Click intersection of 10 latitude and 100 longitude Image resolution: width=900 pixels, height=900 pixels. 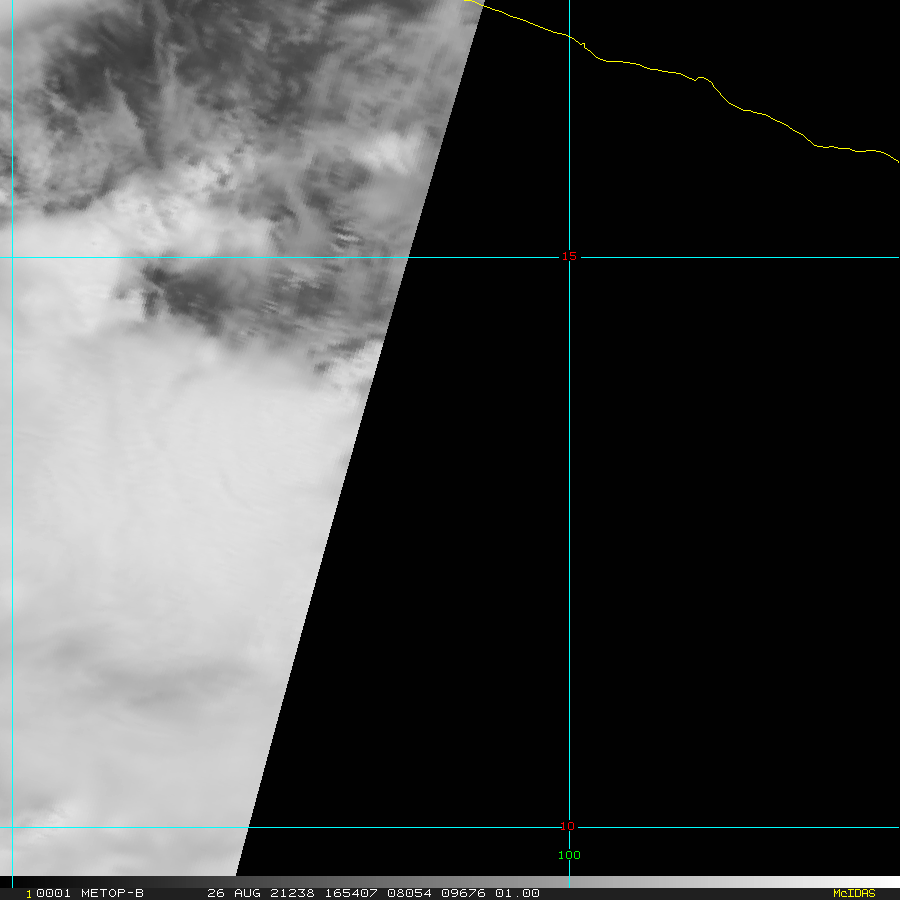pyautogui.click(x=569, y=827)
